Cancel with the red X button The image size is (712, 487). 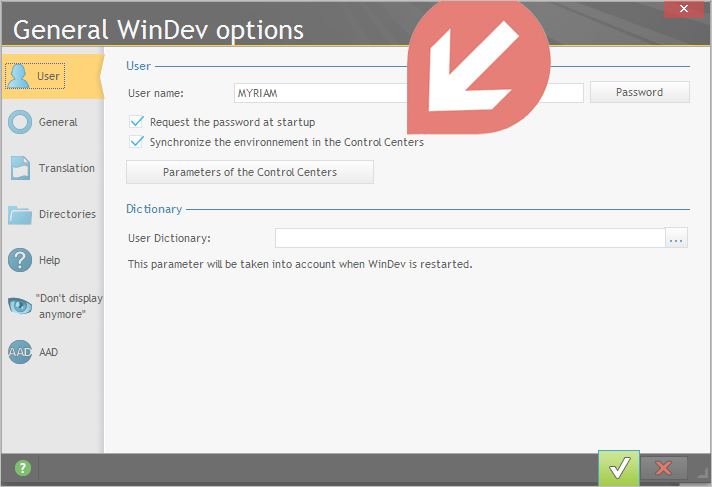[663, 468]
